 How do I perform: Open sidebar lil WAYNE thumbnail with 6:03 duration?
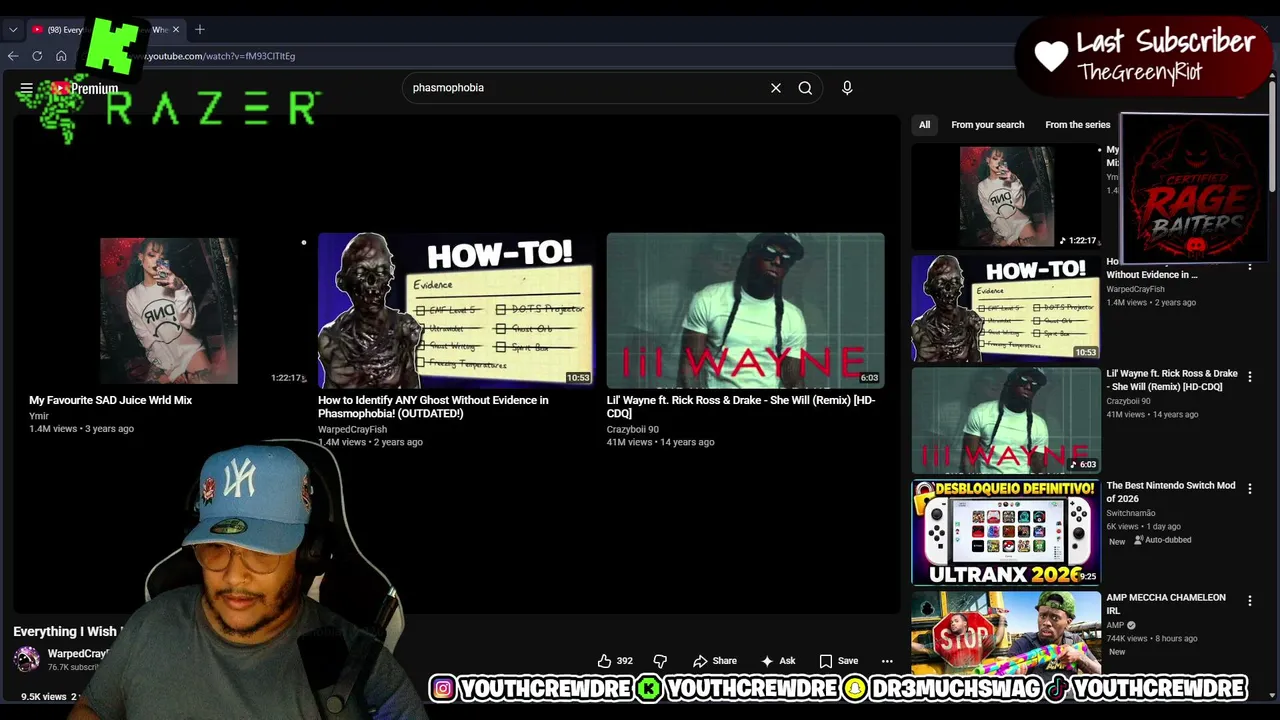coord(1006,420)
